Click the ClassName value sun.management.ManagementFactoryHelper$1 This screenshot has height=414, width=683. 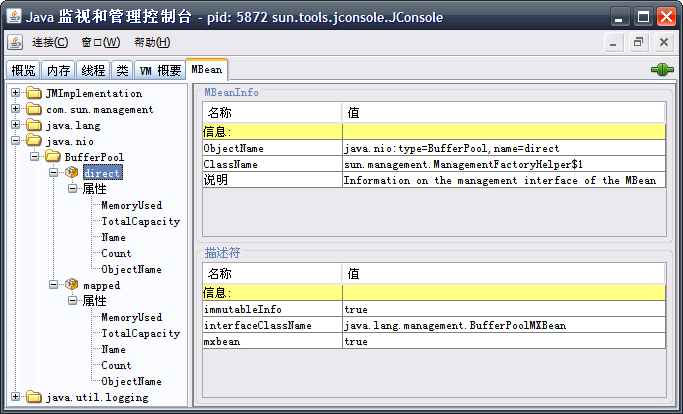[x=504, y=164]
